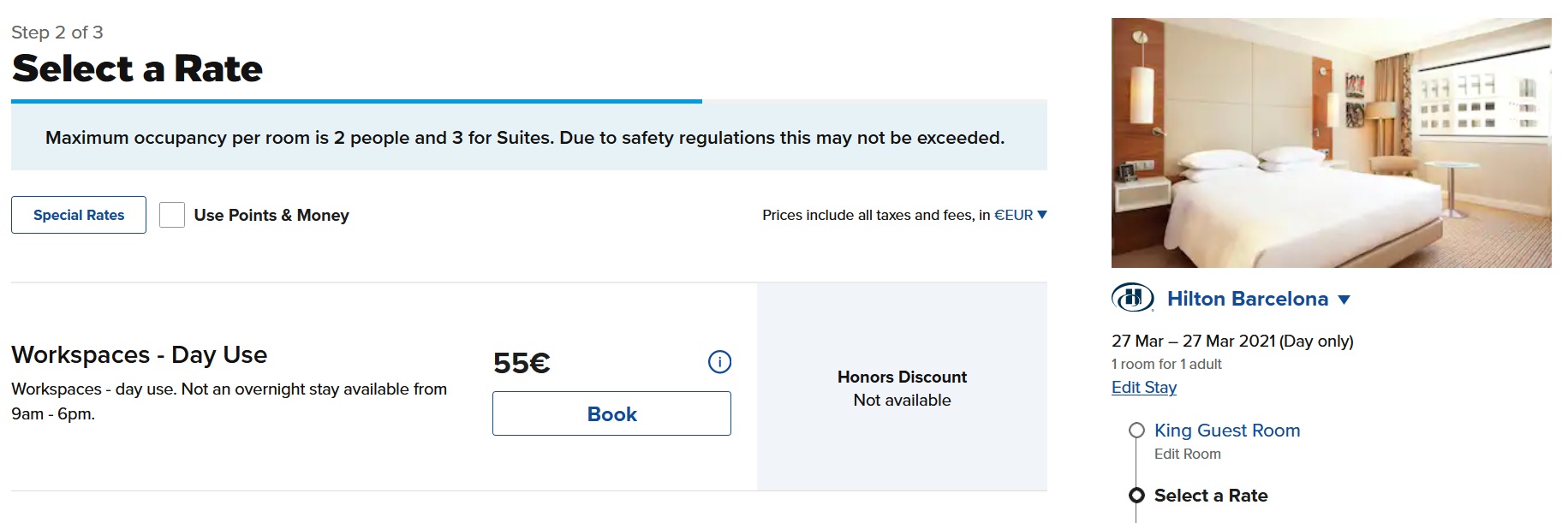
Task: Open the hotel room photo
Action: 1331,143
